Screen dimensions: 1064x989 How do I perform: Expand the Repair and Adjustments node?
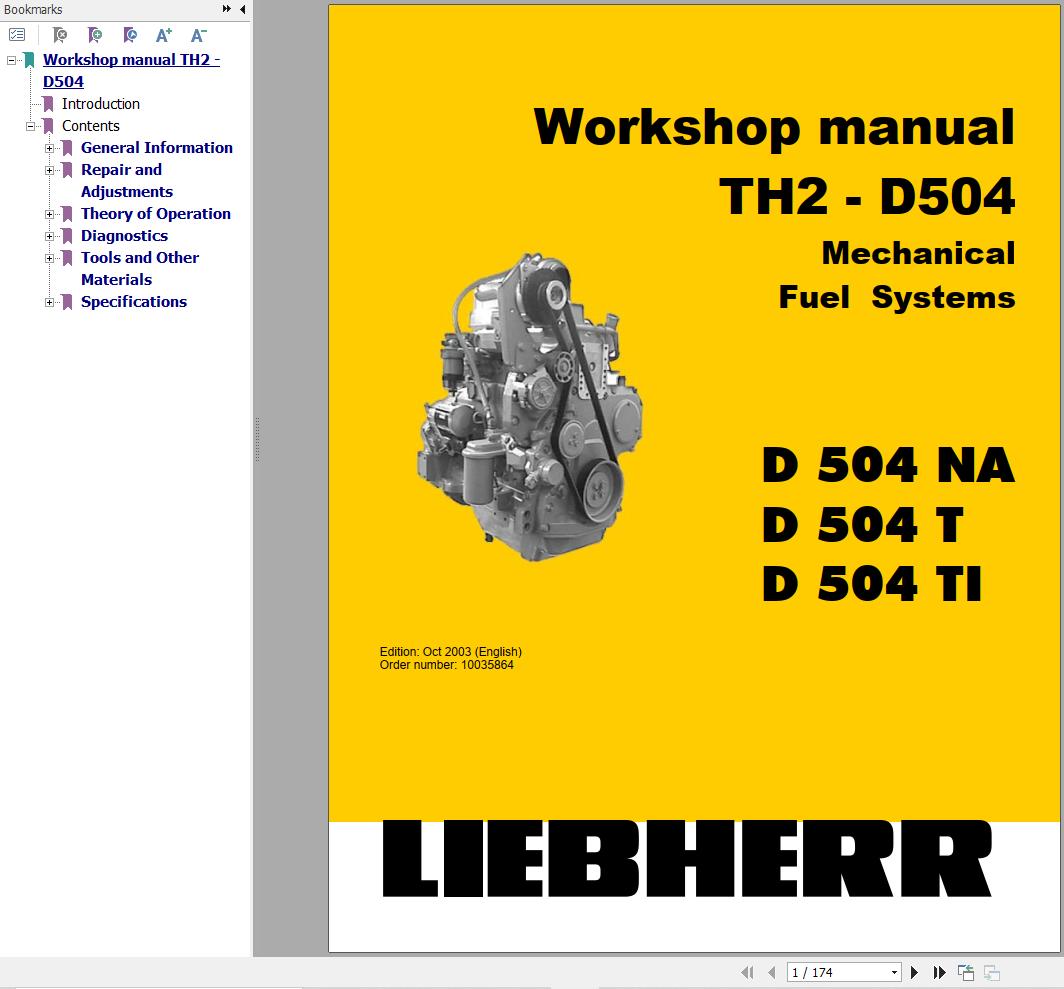pos(50,170)
